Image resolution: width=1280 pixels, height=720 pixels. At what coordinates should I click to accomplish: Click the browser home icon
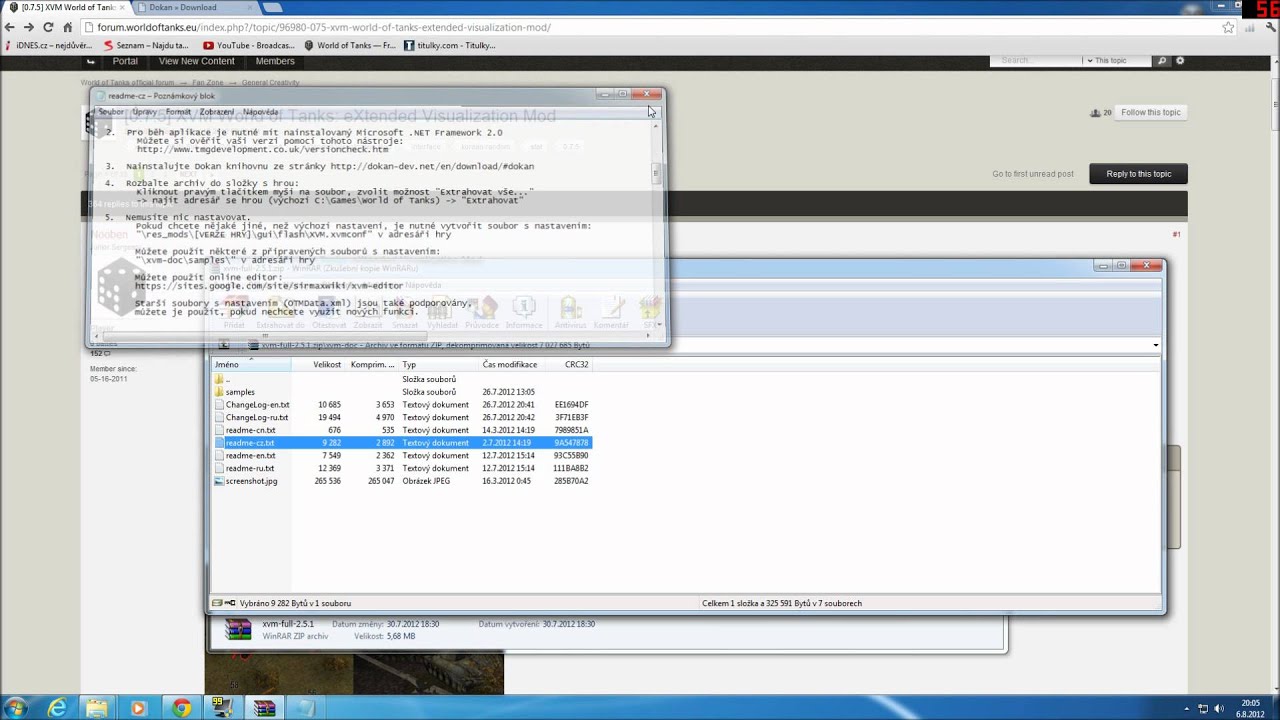click(x=68, y=27)
